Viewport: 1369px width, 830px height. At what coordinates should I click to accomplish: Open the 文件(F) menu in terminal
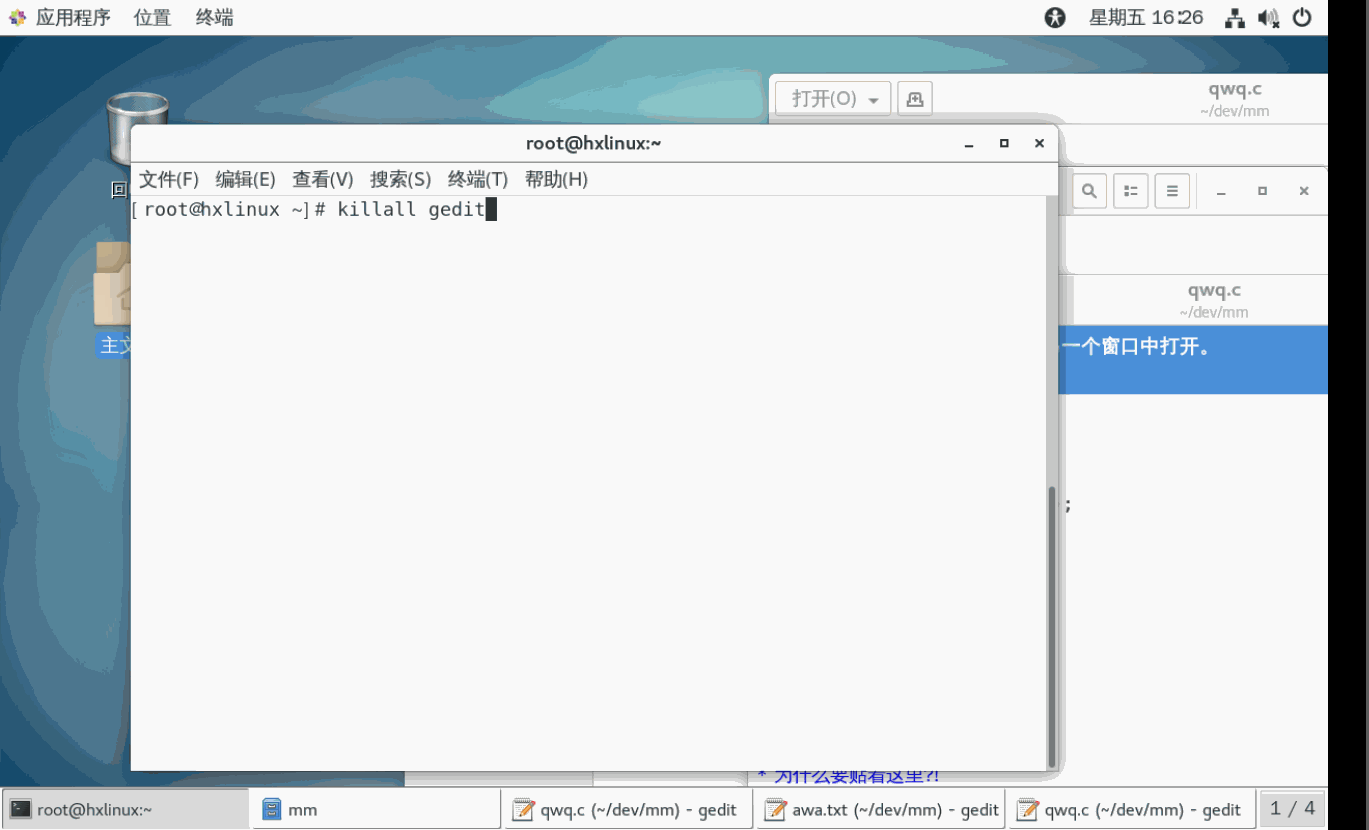[x=168, y=179]
